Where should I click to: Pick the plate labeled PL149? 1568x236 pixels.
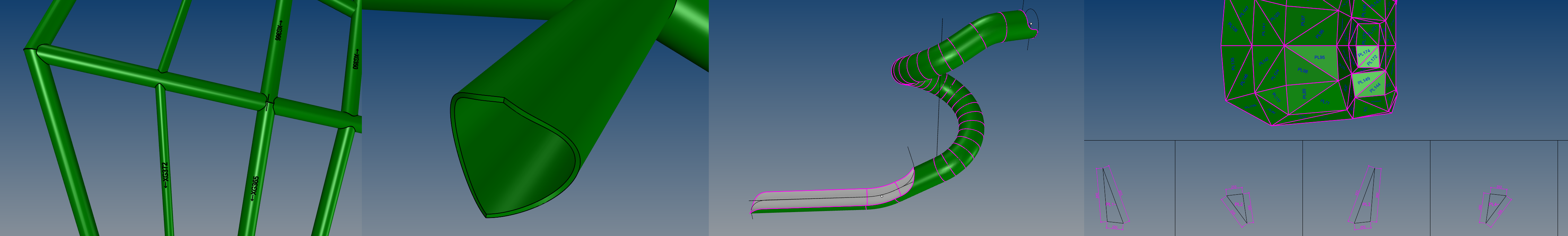coord(1364,81)
